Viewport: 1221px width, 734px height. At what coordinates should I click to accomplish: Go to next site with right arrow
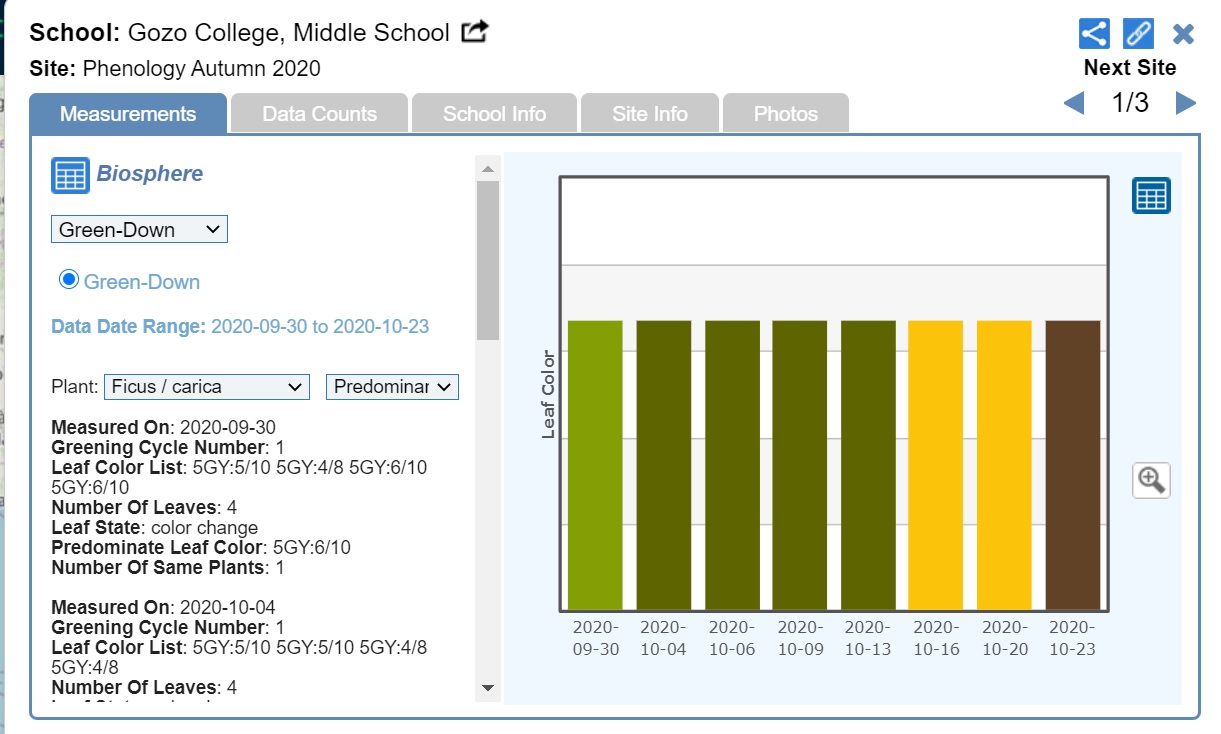pos(1186,103)
